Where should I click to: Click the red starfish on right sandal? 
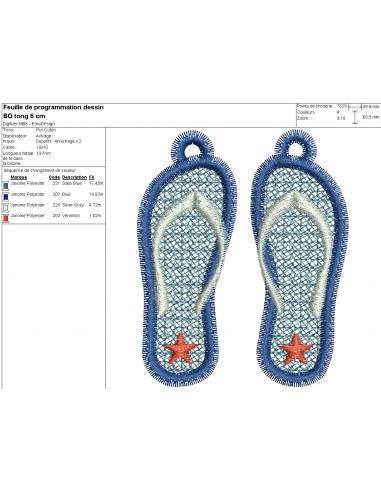coord(296,349)
